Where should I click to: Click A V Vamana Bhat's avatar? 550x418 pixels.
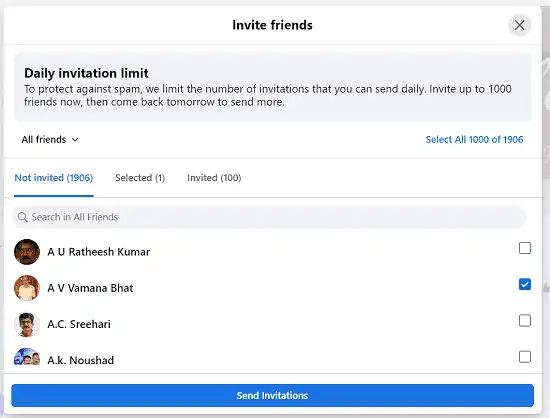tap(27, 288)
